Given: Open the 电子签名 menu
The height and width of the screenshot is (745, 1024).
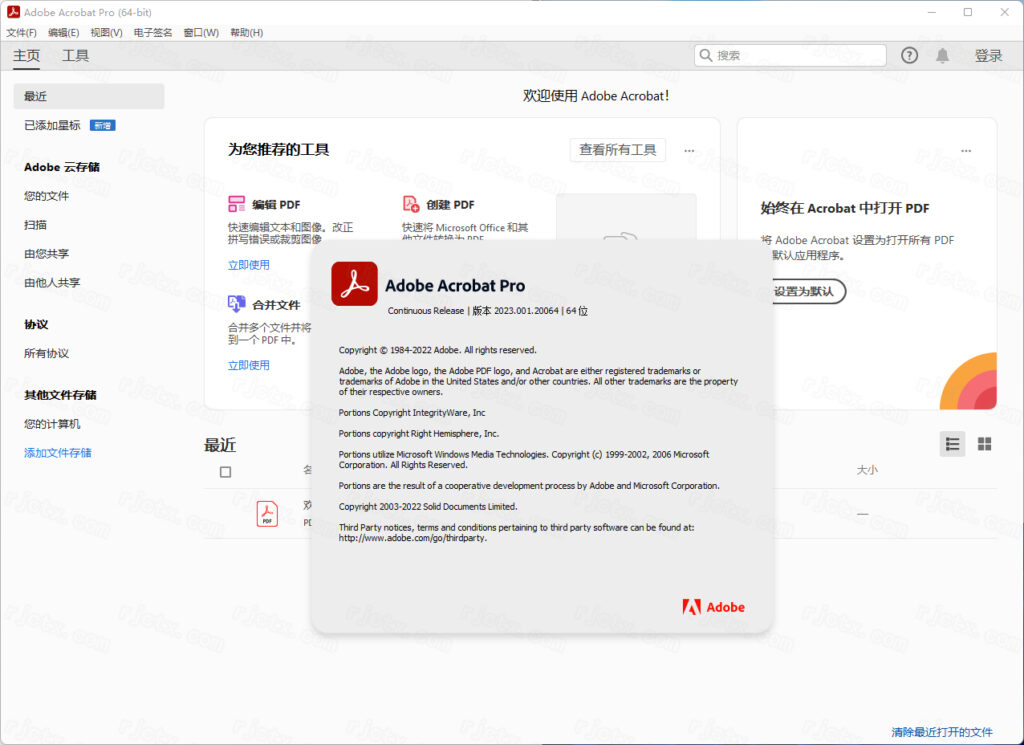Looking at the screenshot, I should 153,33.
